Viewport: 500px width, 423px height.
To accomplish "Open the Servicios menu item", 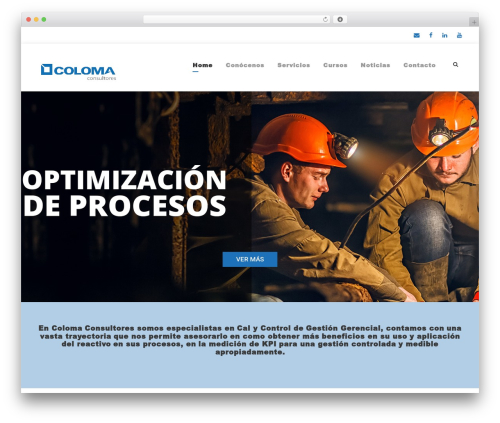I will [x=294, y=65].
